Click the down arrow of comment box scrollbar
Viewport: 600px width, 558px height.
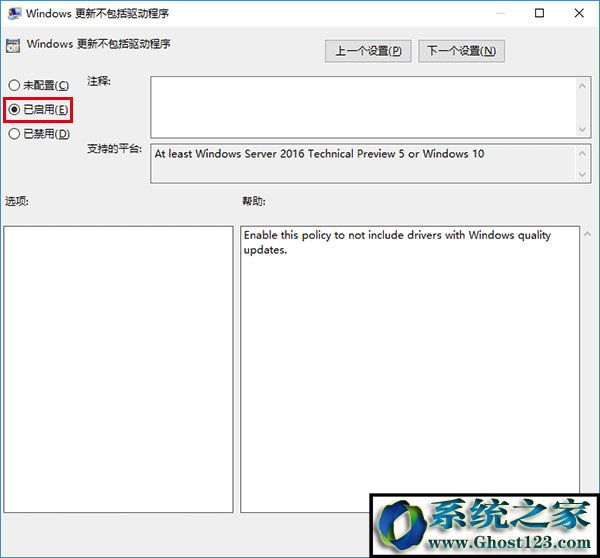[582, 129]
